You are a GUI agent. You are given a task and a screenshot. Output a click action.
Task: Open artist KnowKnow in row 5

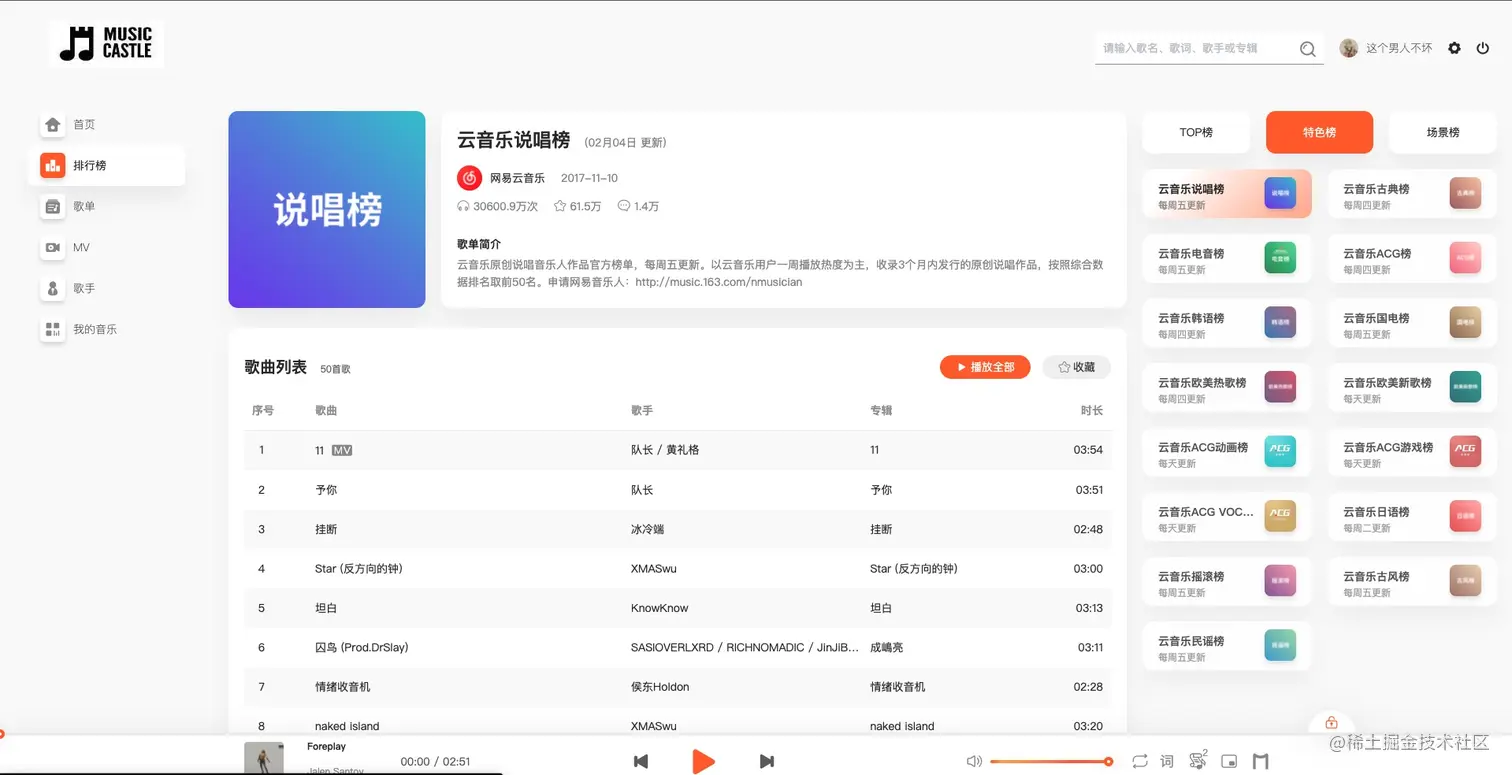click(x=660, y=608)
